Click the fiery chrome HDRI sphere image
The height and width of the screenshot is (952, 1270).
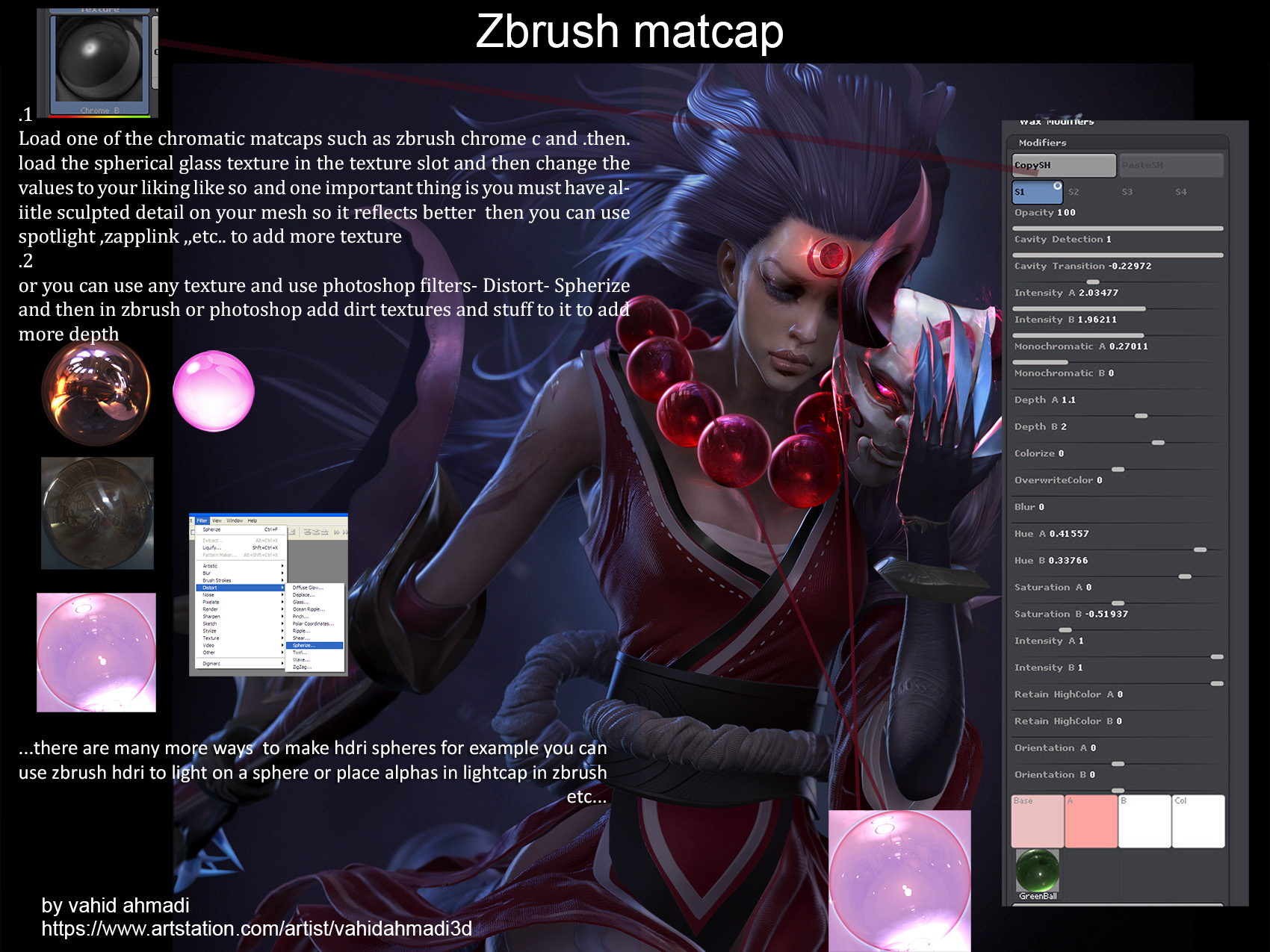(96, 391)
